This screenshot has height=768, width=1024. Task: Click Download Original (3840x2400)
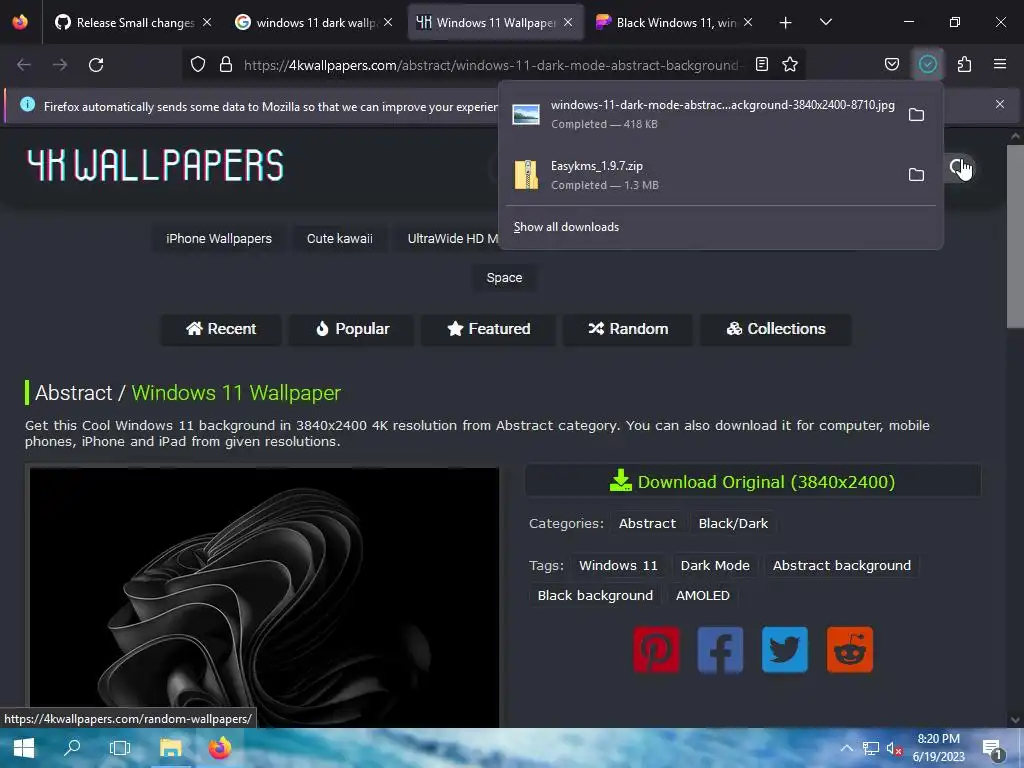(752, 481)
